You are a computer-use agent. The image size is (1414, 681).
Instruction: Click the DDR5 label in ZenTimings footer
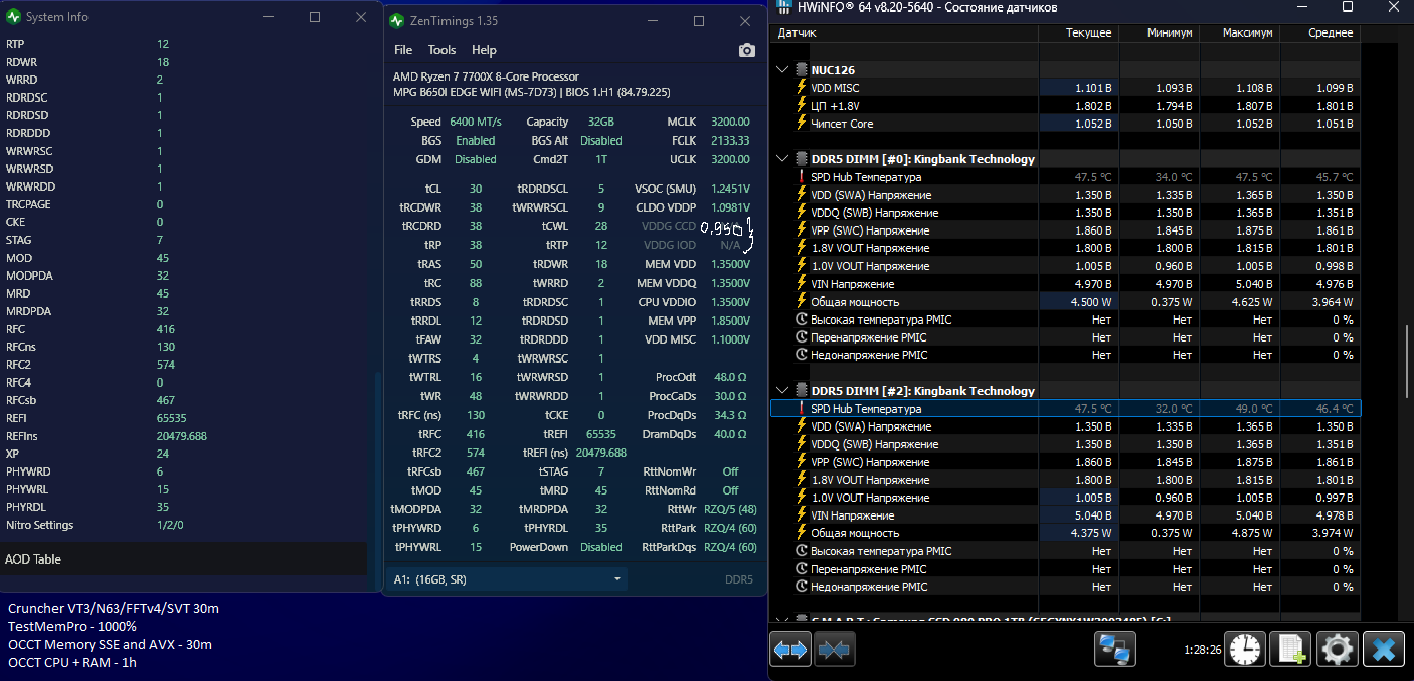pos(738,579)
